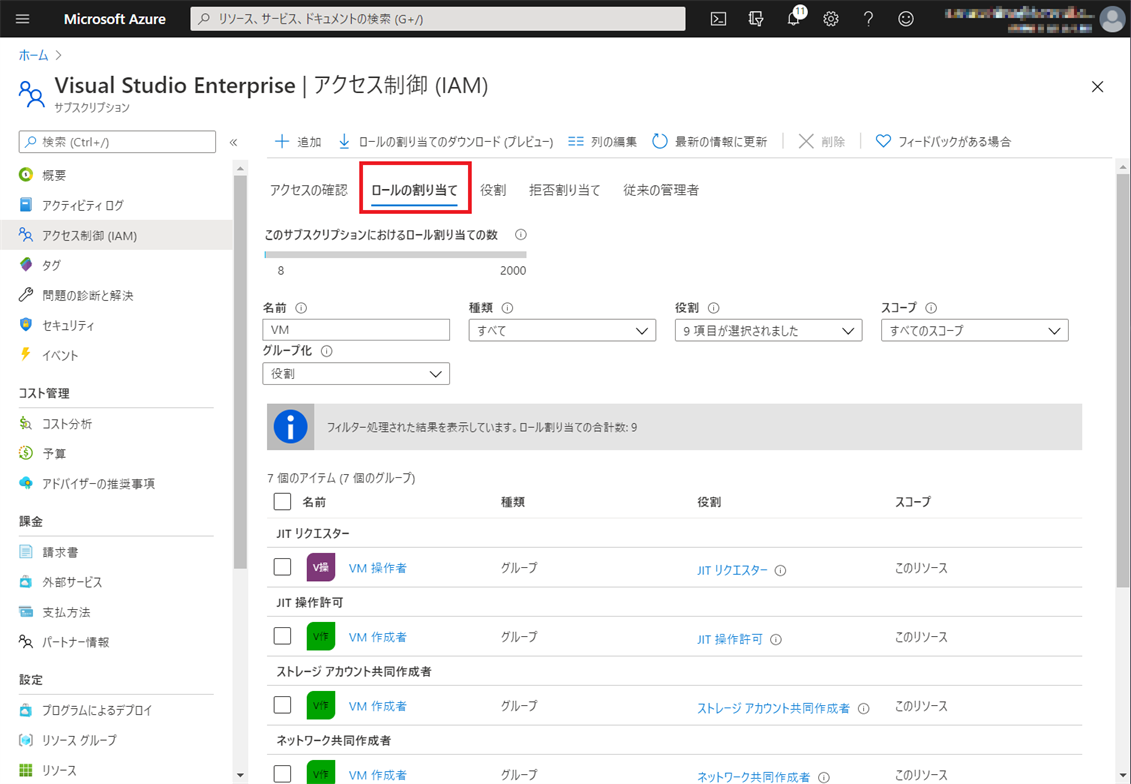Image resolution: width=1131 pixels, height=784 pixels.
Task: Click the セキュリティ shield icon
Action: [26, 325]
